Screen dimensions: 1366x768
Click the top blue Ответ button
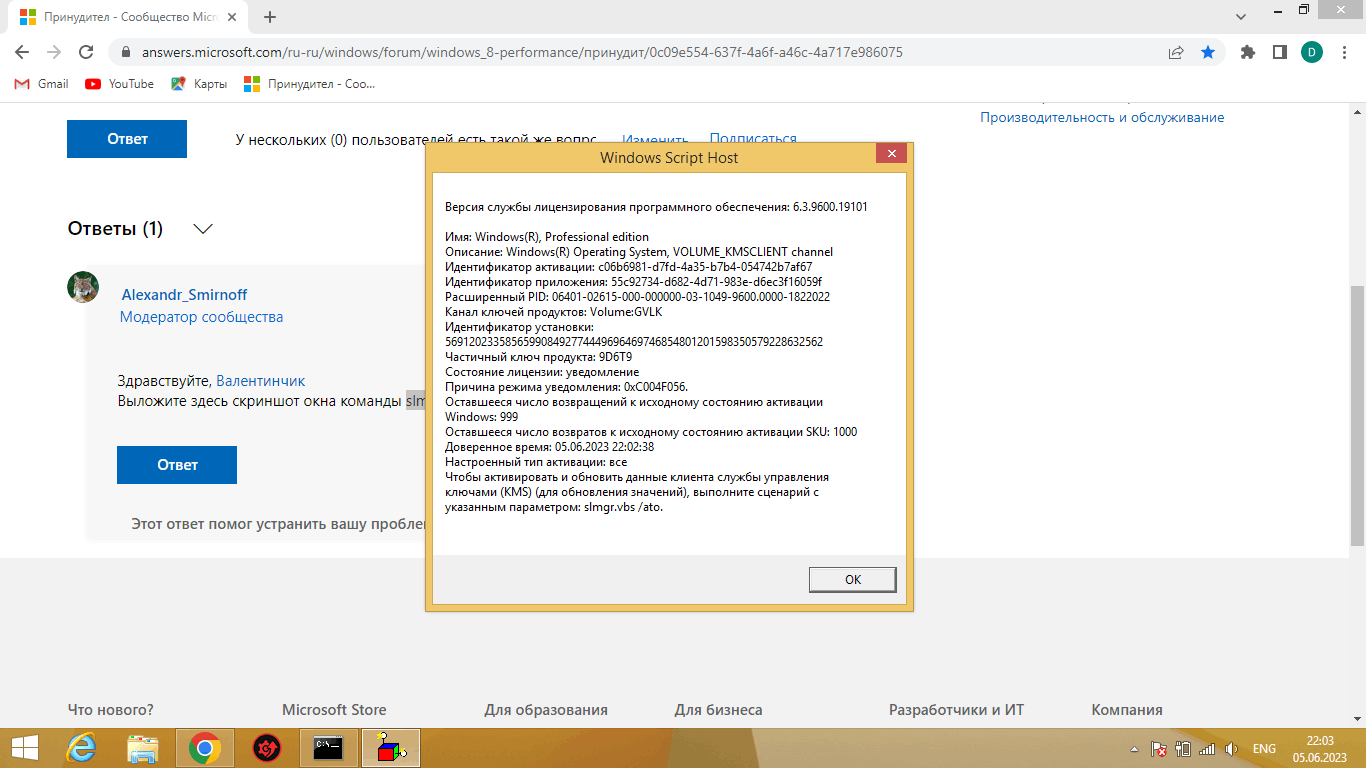coord(127,139)
